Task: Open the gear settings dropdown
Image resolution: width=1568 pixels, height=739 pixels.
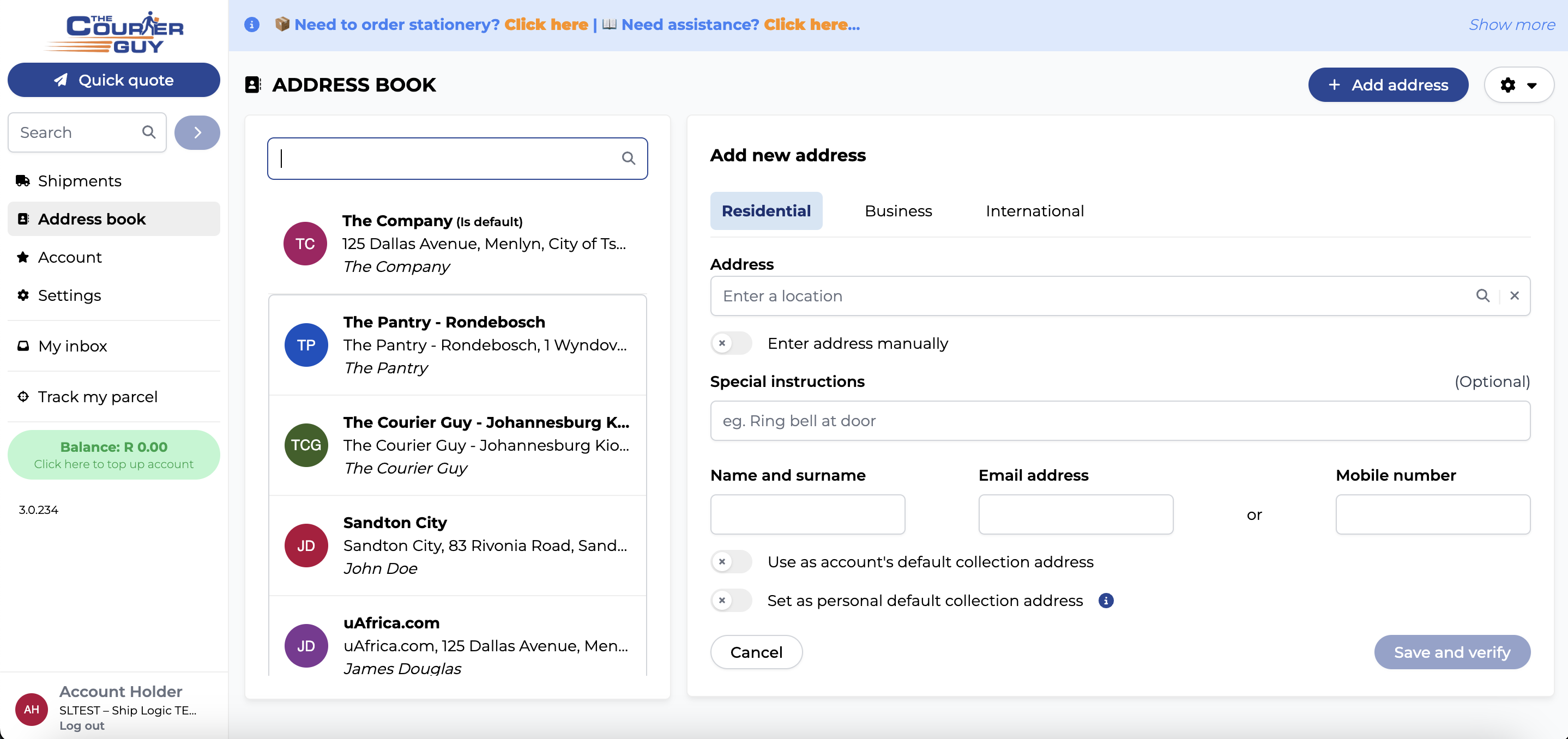Action: coord(1519,84)
